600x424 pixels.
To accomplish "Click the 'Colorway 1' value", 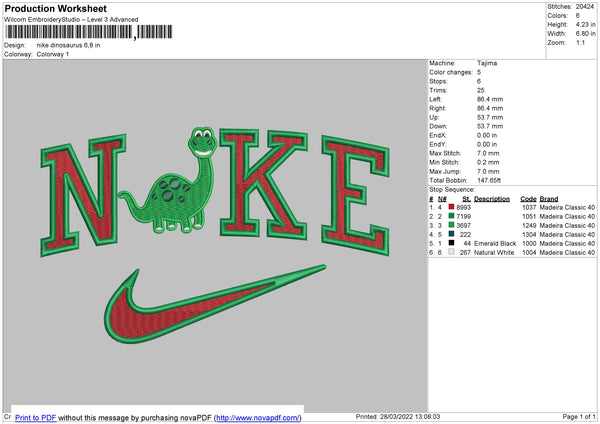I will (53, 54).
